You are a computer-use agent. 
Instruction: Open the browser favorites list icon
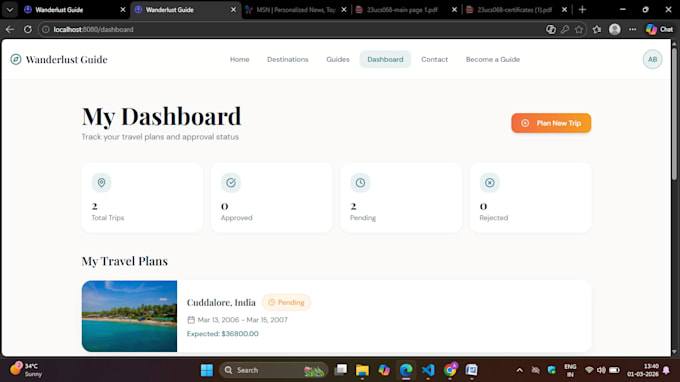[x=597, y=29]
